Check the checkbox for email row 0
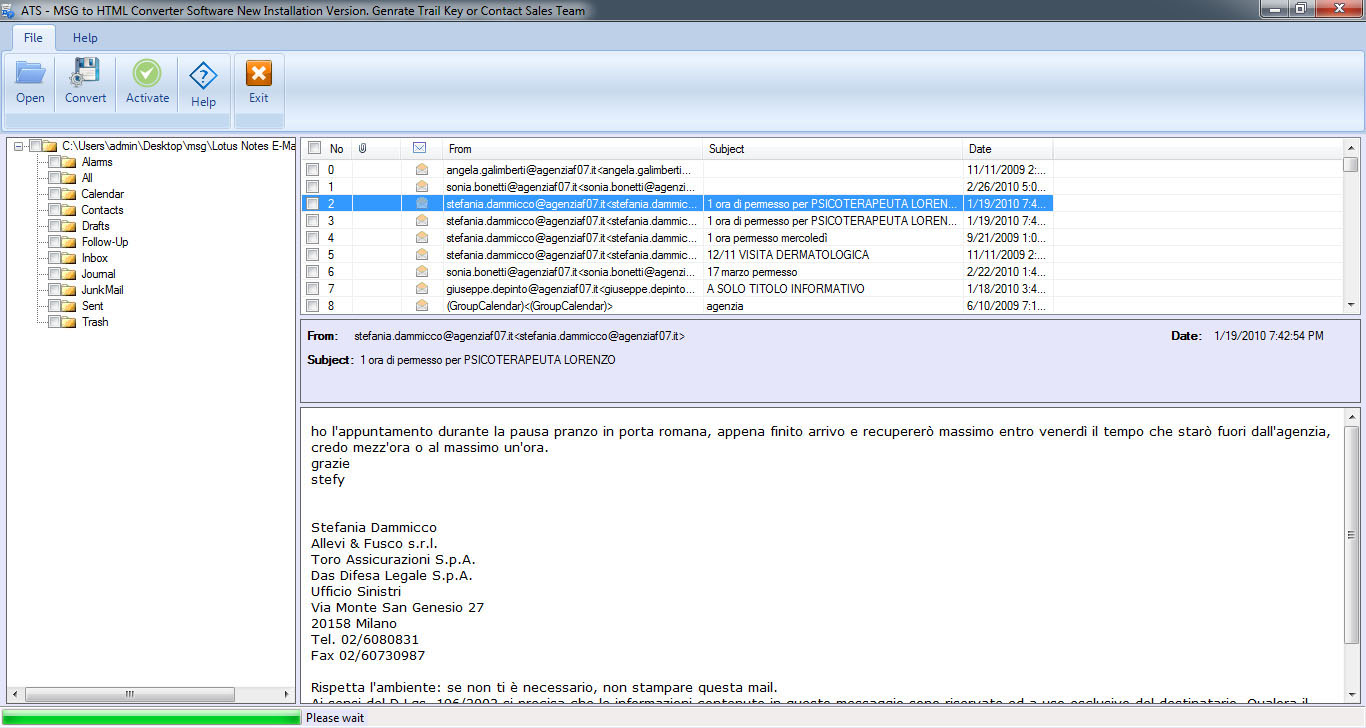The image size is (1366, 728). pyautogui.click(x=313, y=170)
